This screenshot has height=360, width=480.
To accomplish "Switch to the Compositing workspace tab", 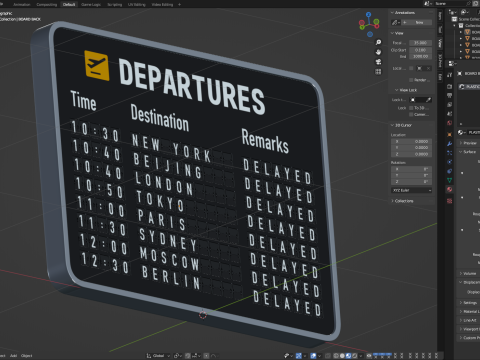I will click(x=47, y=4).
